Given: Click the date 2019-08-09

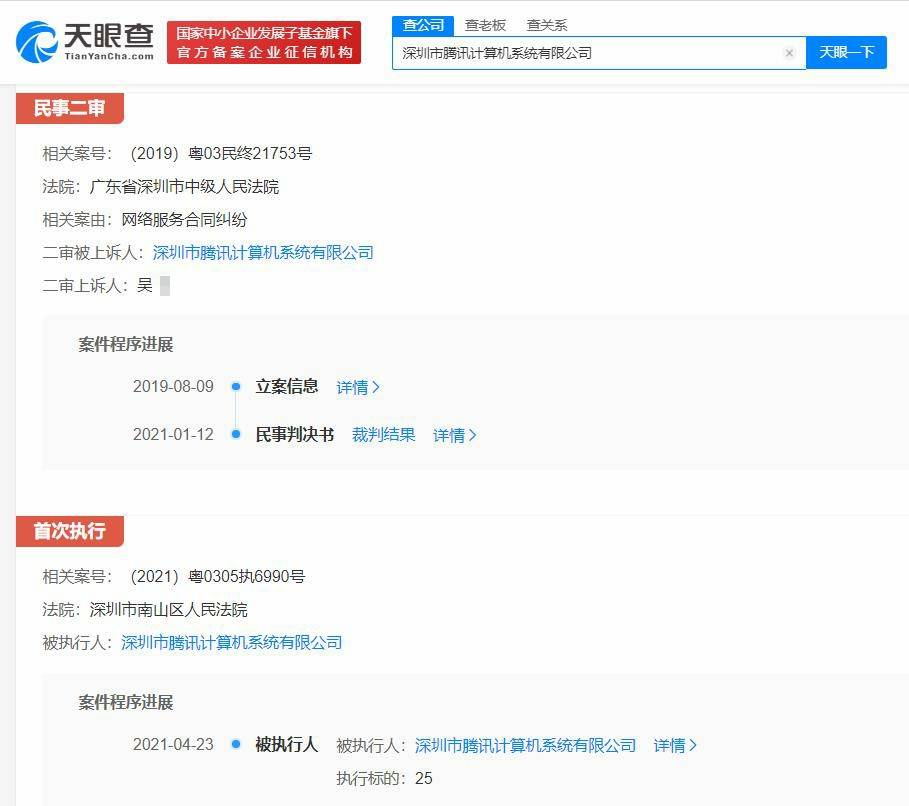Looking at the screenshot, I should 173,386.
